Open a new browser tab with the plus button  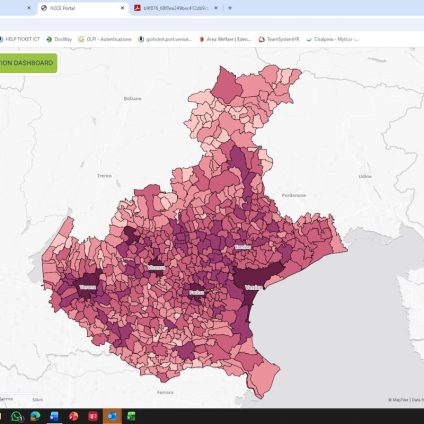230,8
